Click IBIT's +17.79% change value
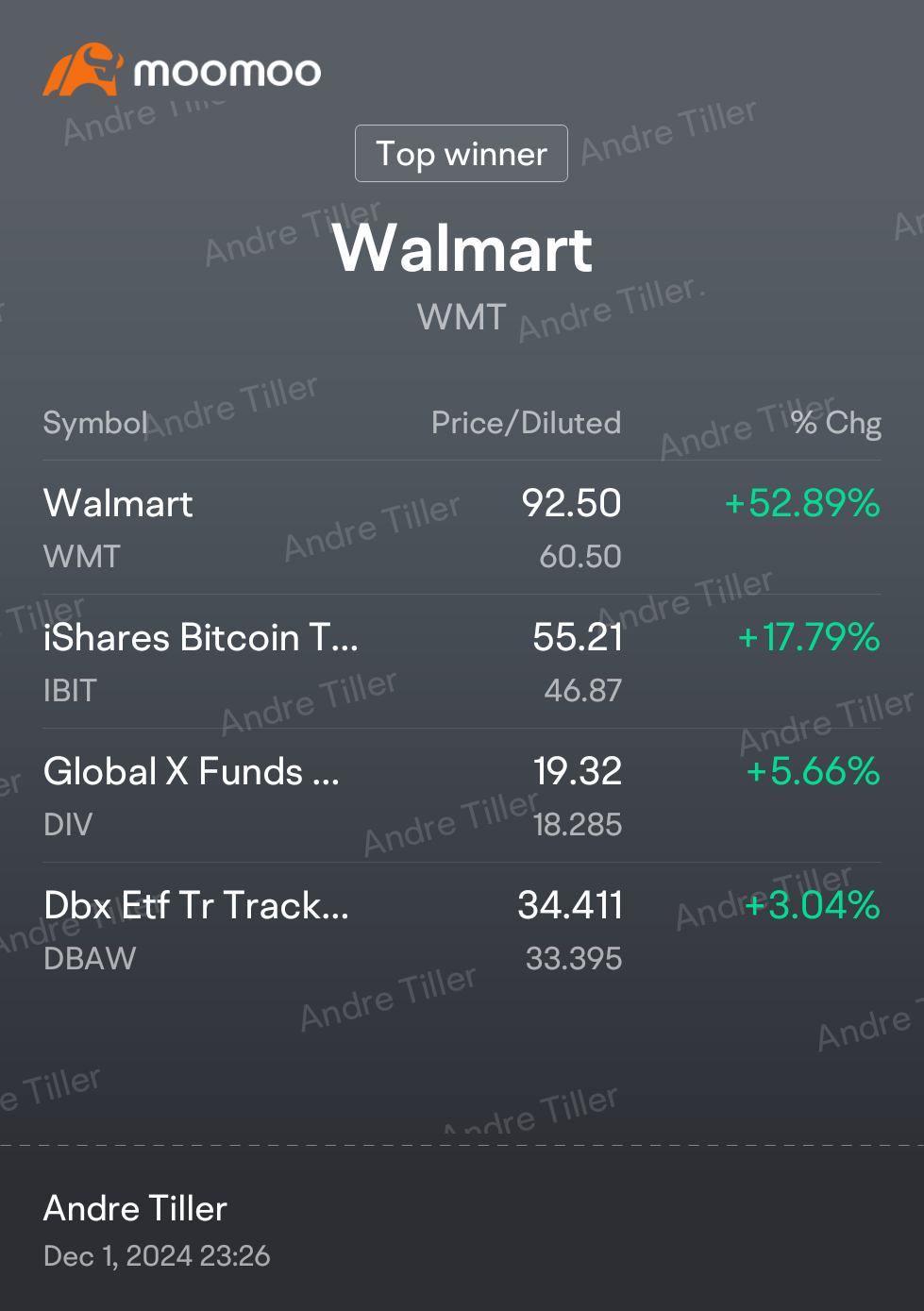The width and height of the screenshot is (924, 1311). [x=809, y=637]
